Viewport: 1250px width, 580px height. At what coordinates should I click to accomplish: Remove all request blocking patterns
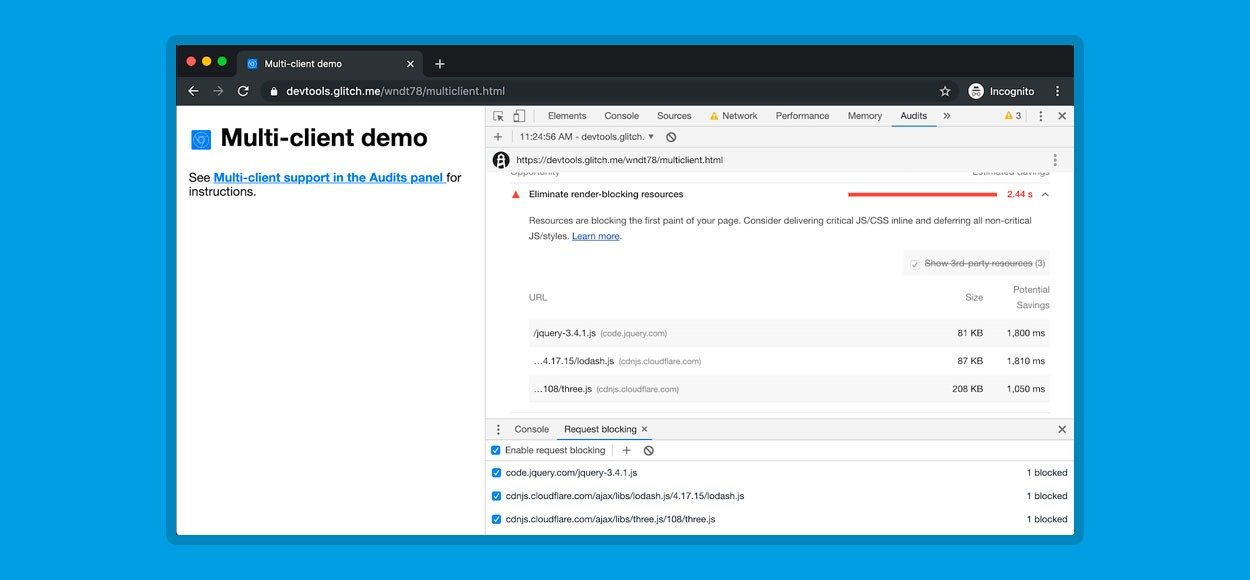pyautogui.click(x=649, y=451)
